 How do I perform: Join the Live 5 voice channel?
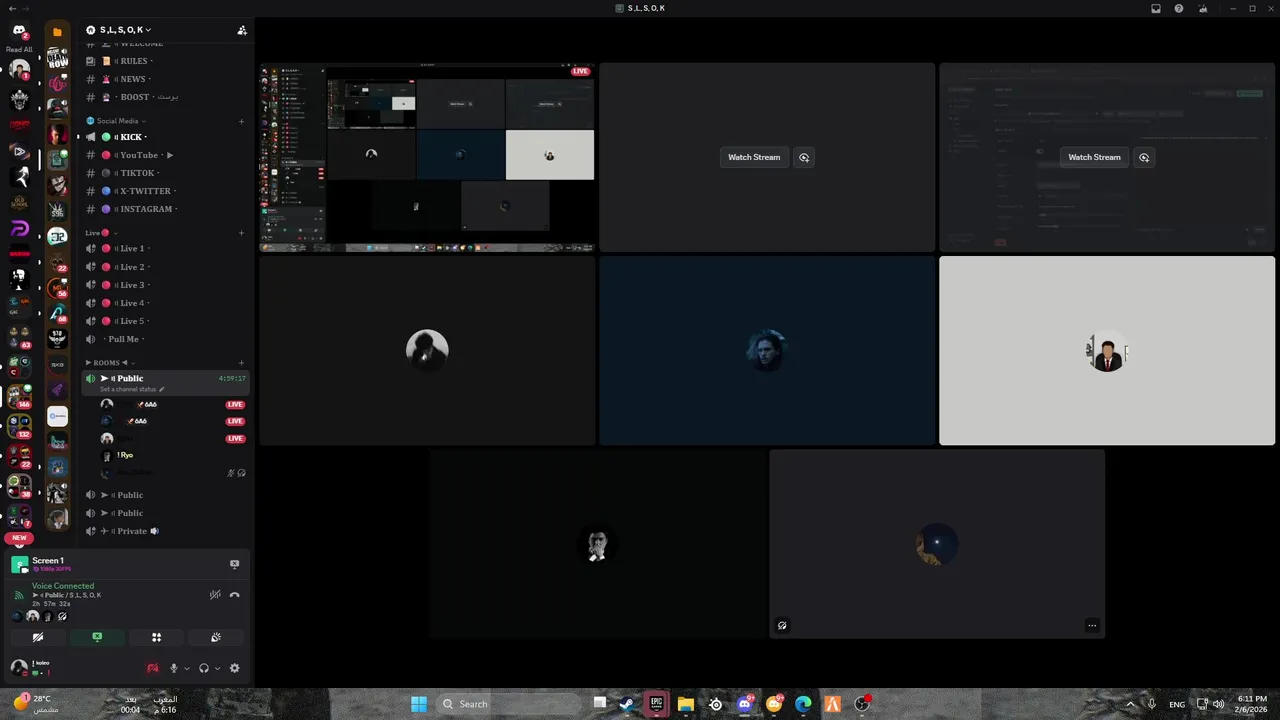pos(165,321)
